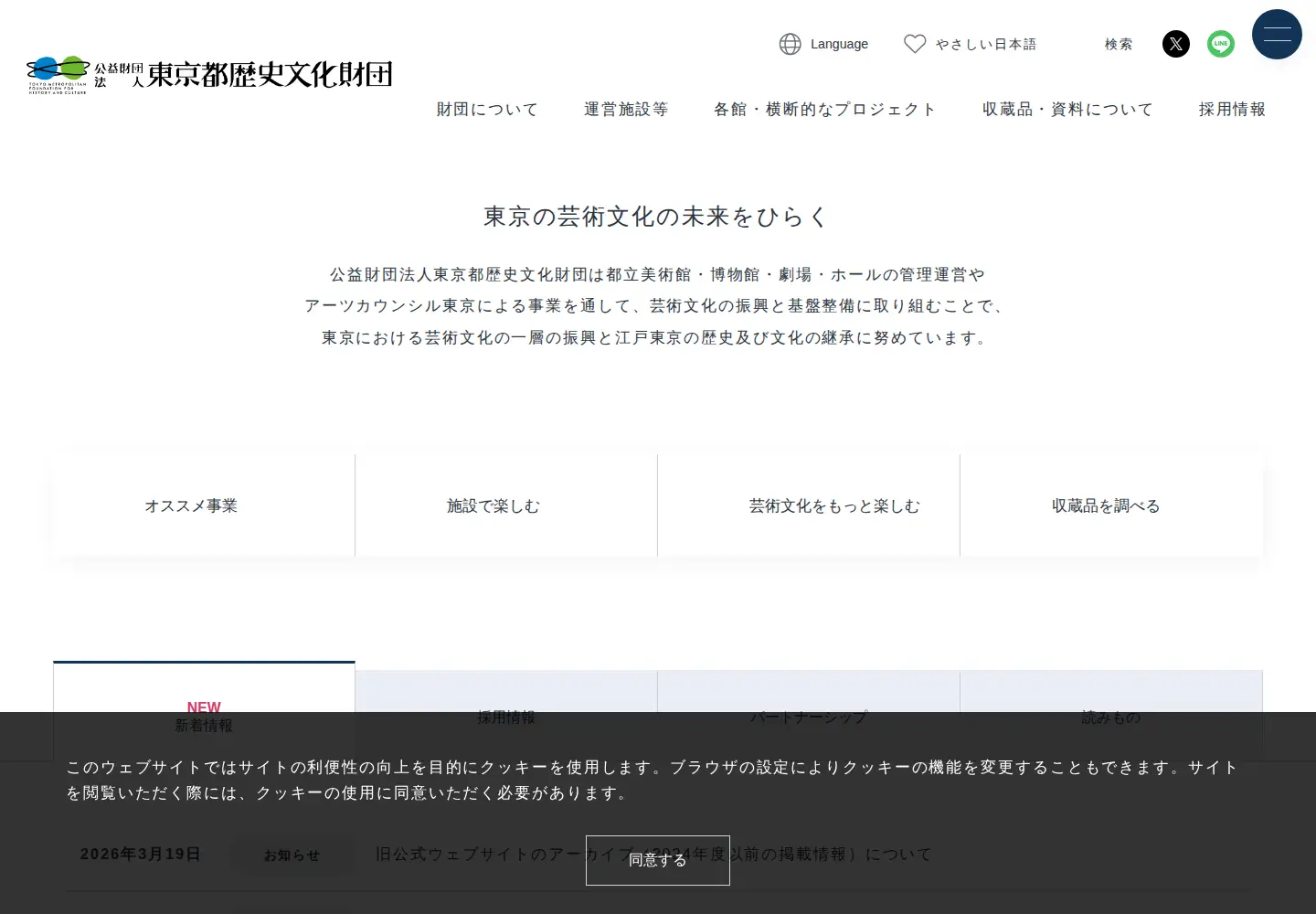
Task: Open the 検索 search link
Action: point(1119,44)
